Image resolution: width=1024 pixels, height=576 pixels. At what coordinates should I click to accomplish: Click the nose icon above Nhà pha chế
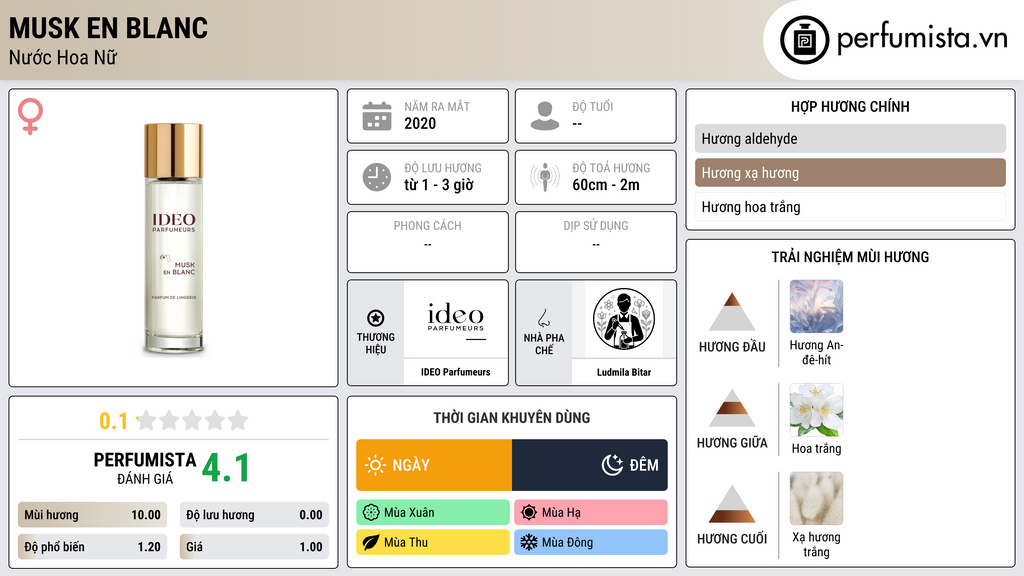pos(543,318)
